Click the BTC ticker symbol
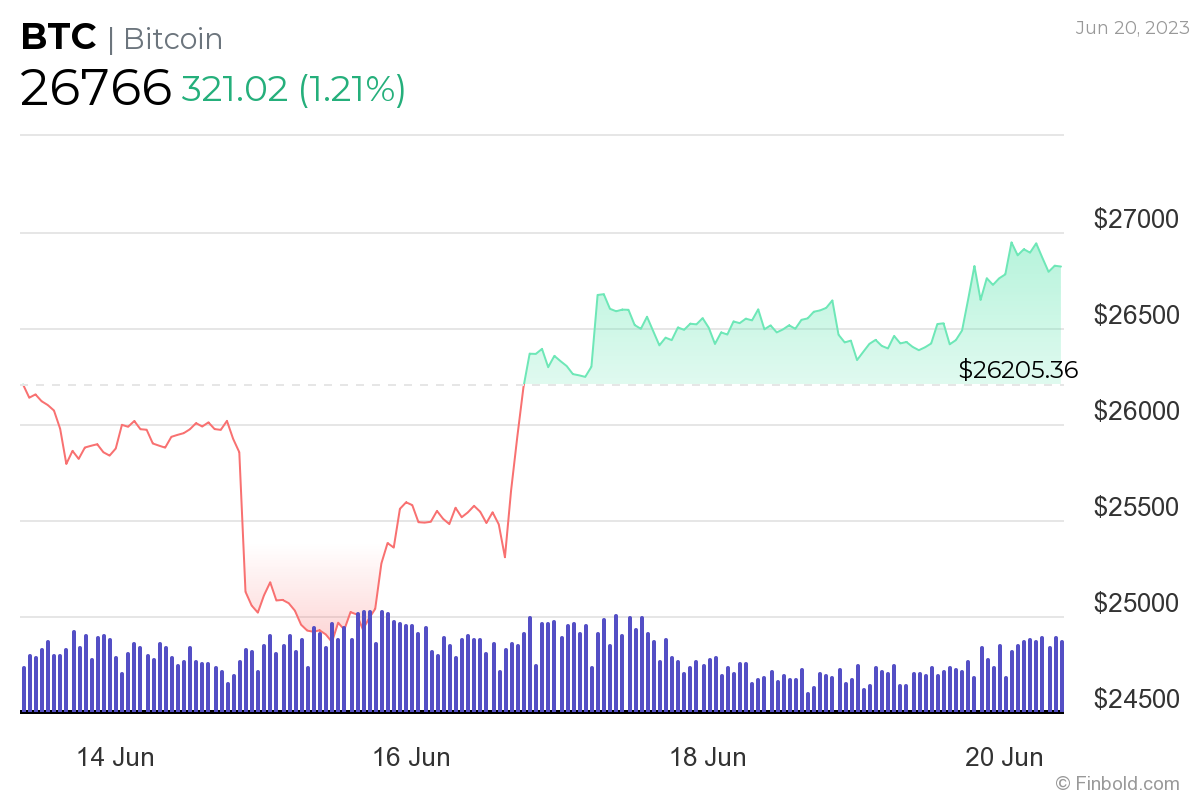The width and height of the screenshot is (1200, 800). (x=59, y=37)
